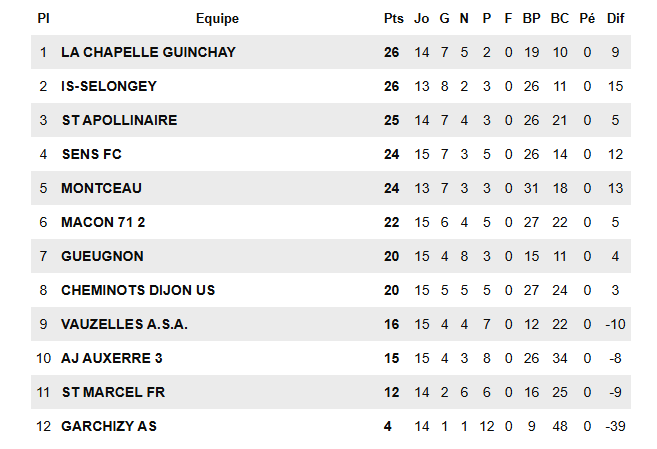The width and height of the screenshot is (657, 449).
Task: Click the Pl column header
Action: [x=43, y=18]
